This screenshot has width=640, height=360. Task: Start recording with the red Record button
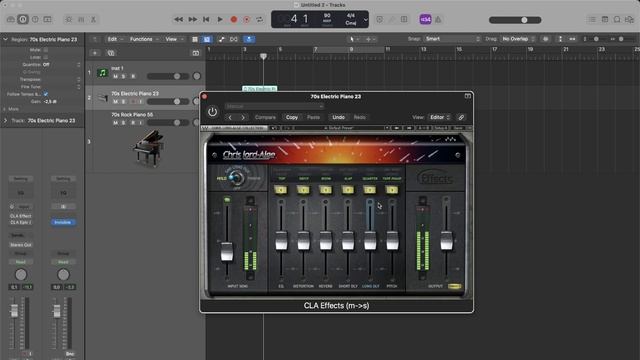click(234, 19)
